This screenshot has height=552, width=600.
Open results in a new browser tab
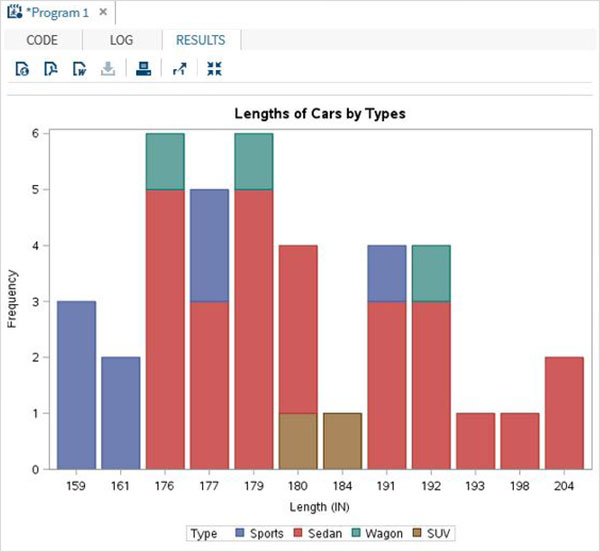click(x=179, y=69)
